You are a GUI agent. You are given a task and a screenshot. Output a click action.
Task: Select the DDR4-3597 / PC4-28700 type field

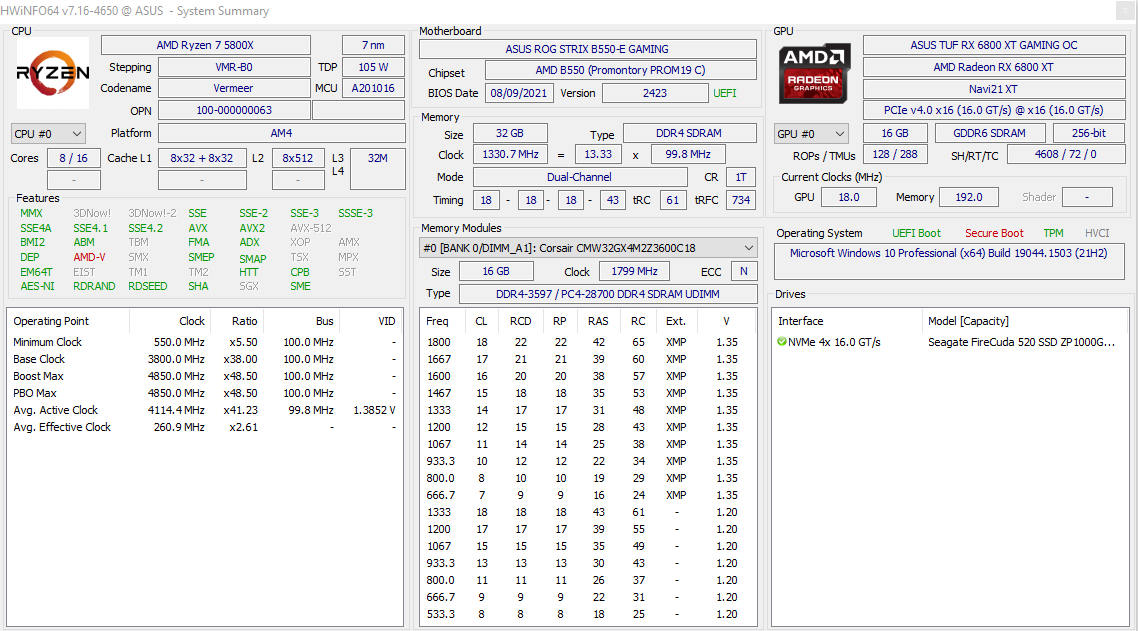pyautogui.click(x=607, y=294)
